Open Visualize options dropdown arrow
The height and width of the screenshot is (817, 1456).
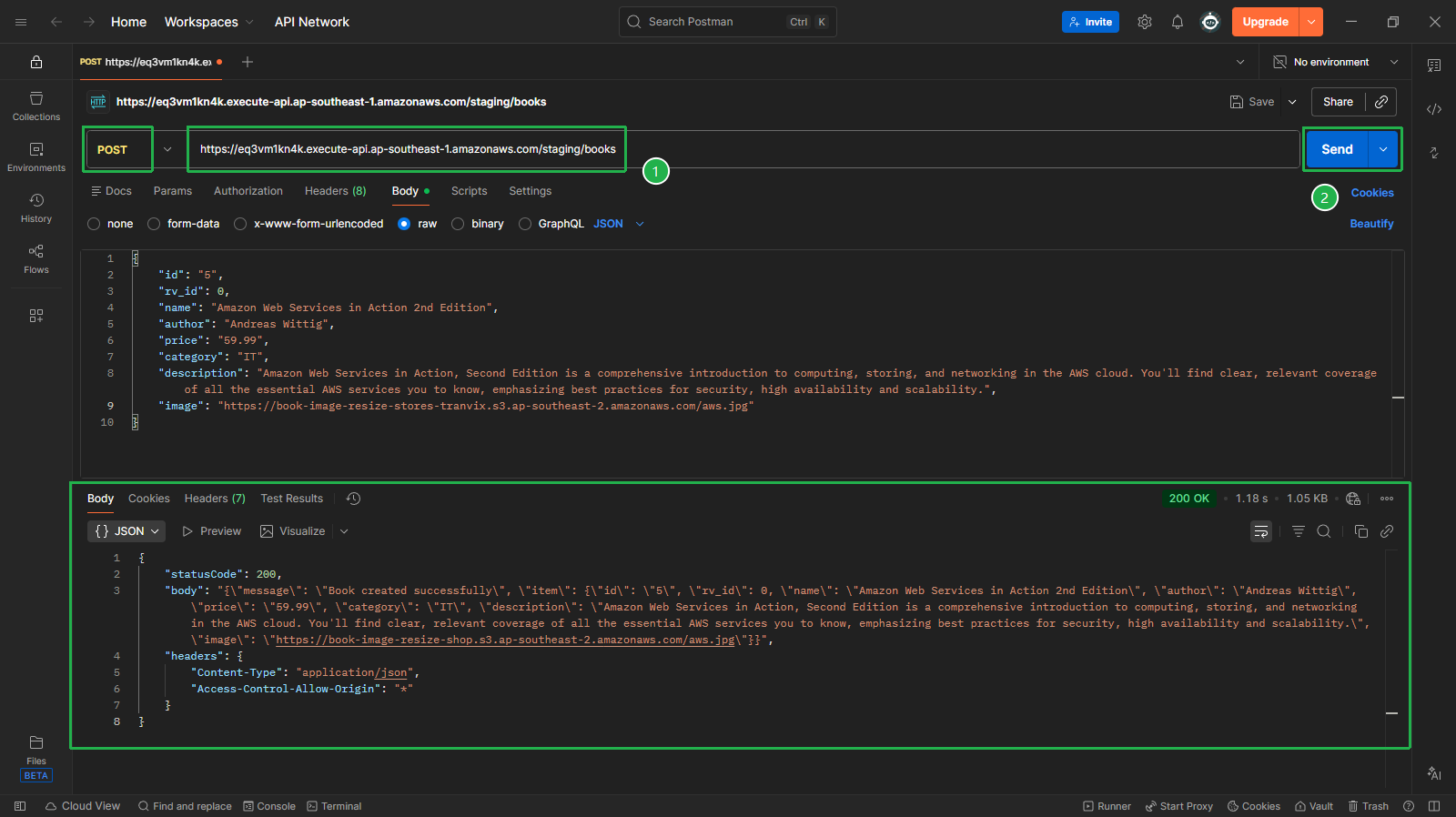(344, 531)
